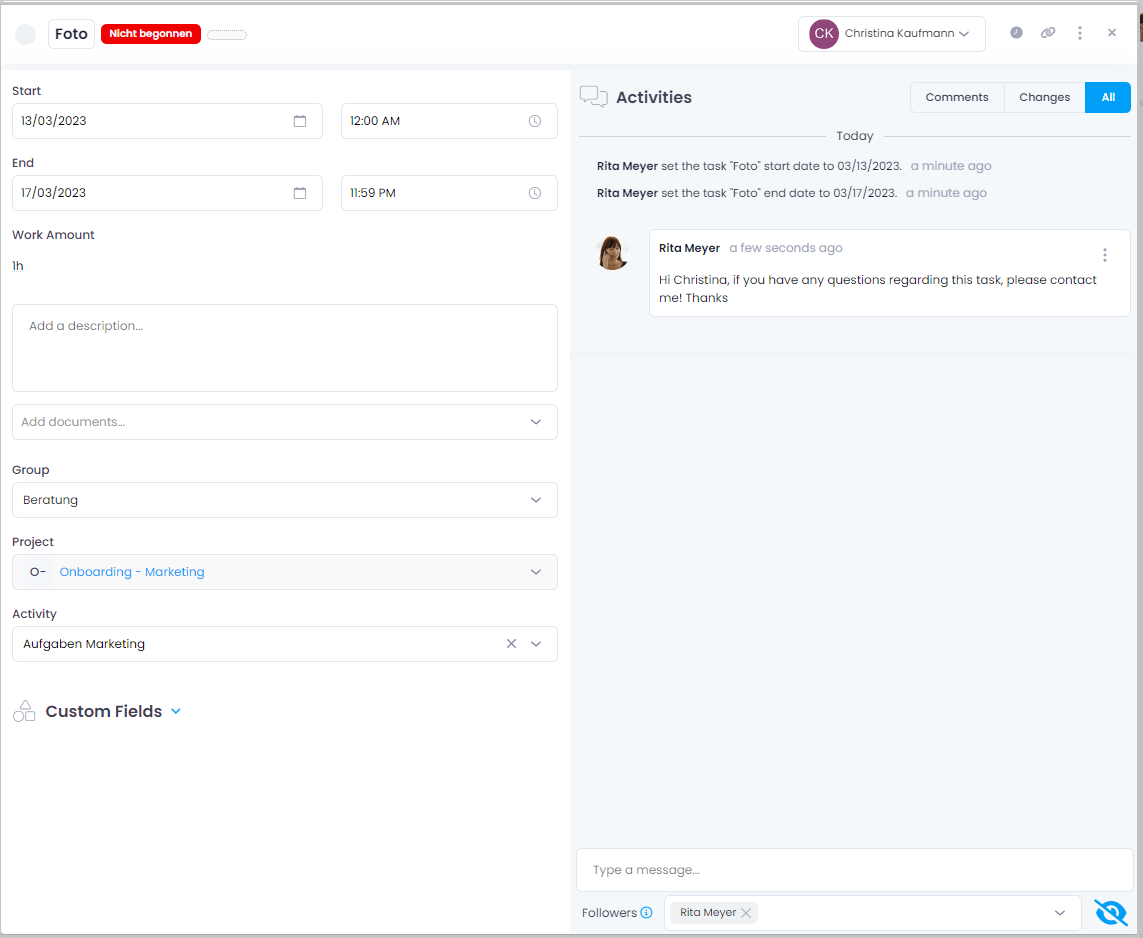Switch to the Changes tab

(1045, 98)
